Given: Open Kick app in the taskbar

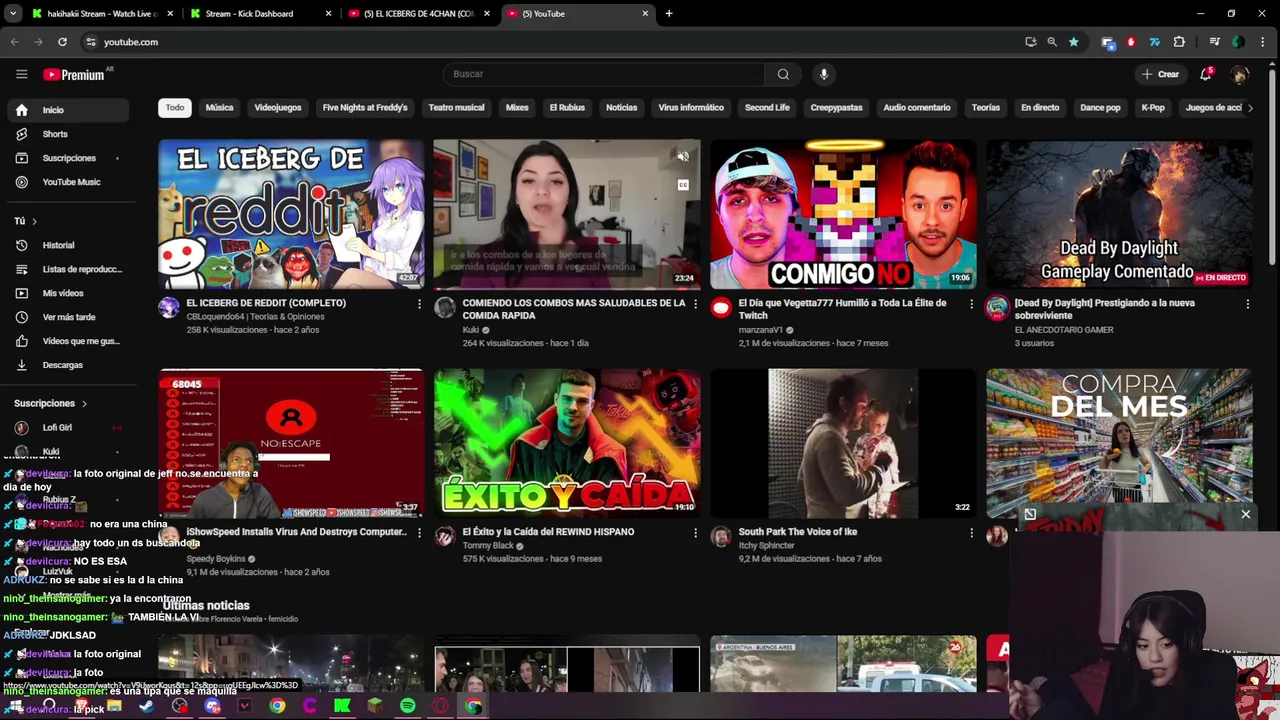Looking at the screenshot, I should (342, 706).
